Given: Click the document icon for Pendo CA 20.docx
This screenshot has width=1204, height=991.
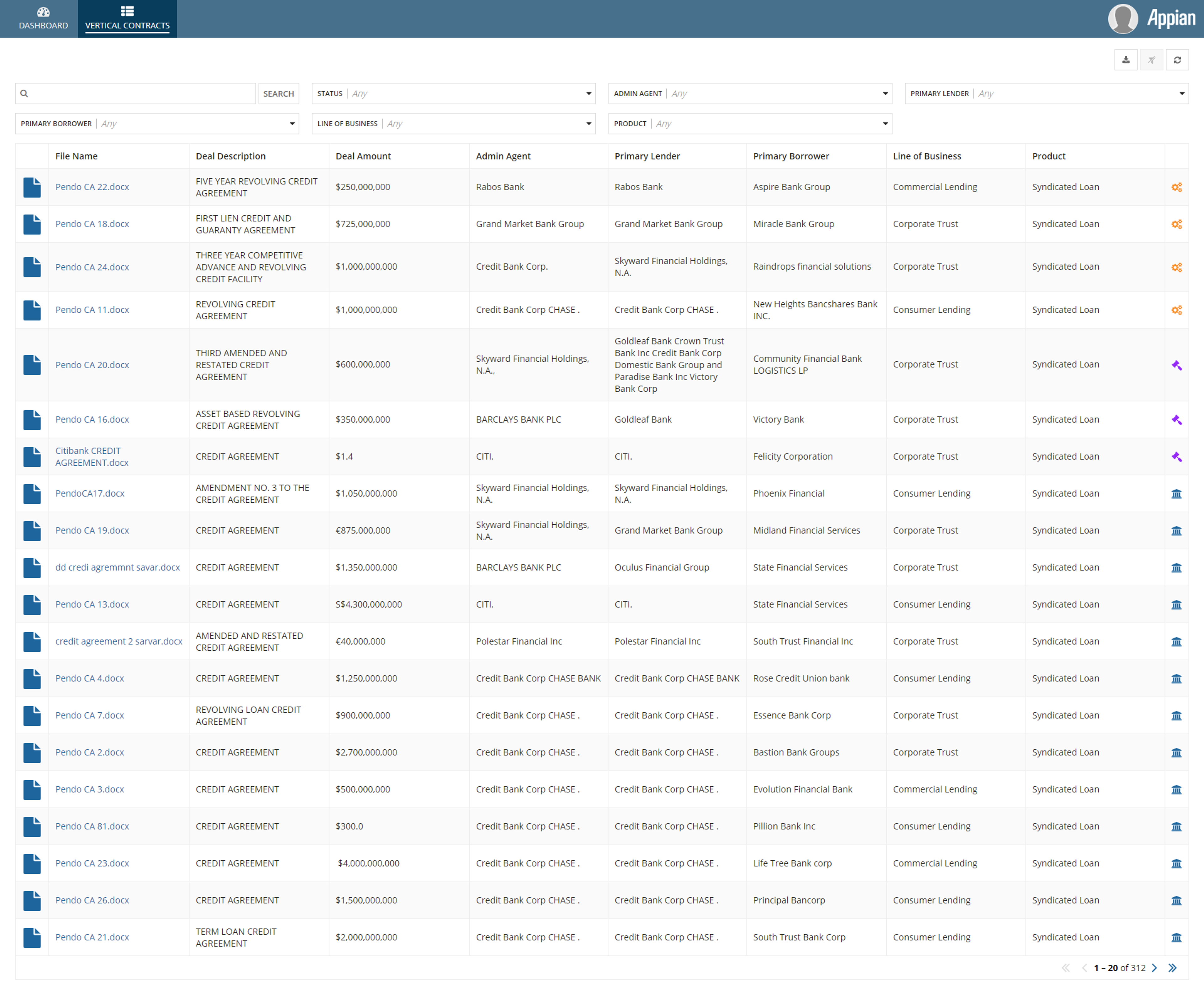Looking at the screenshot, I should (x=32, y=365).
